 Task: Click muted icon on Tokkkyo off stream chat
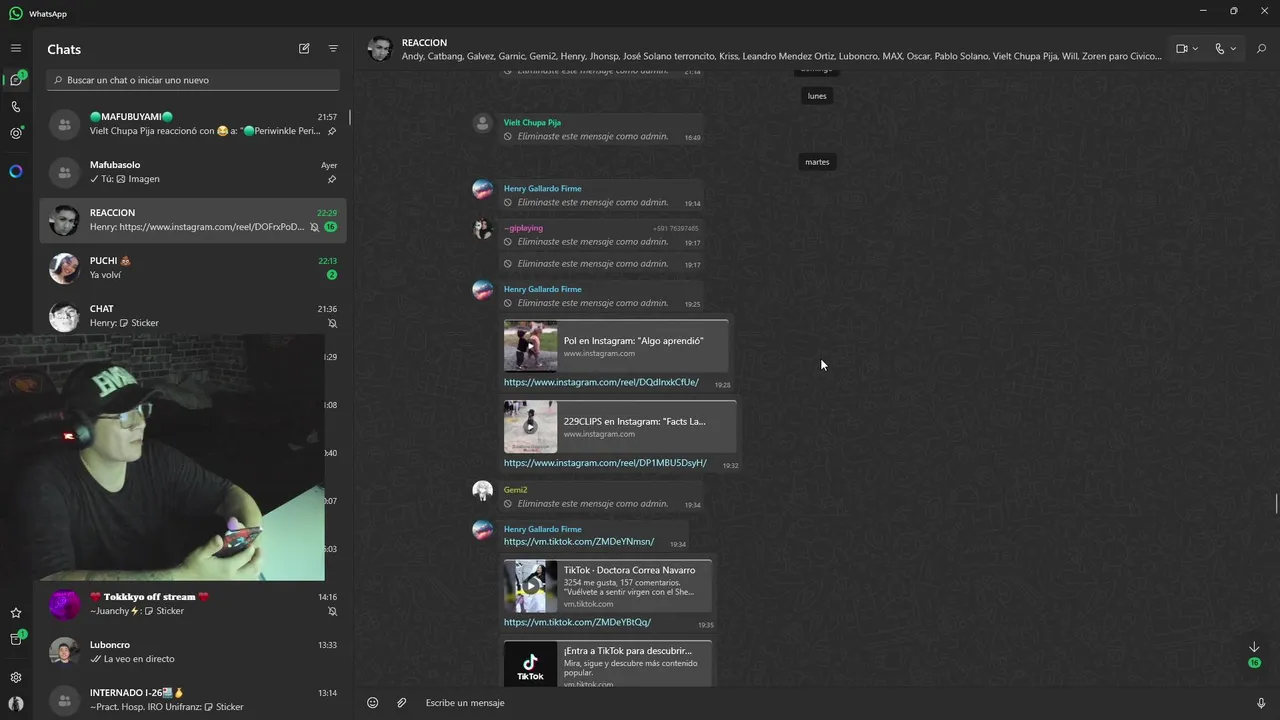pos(332,611)
